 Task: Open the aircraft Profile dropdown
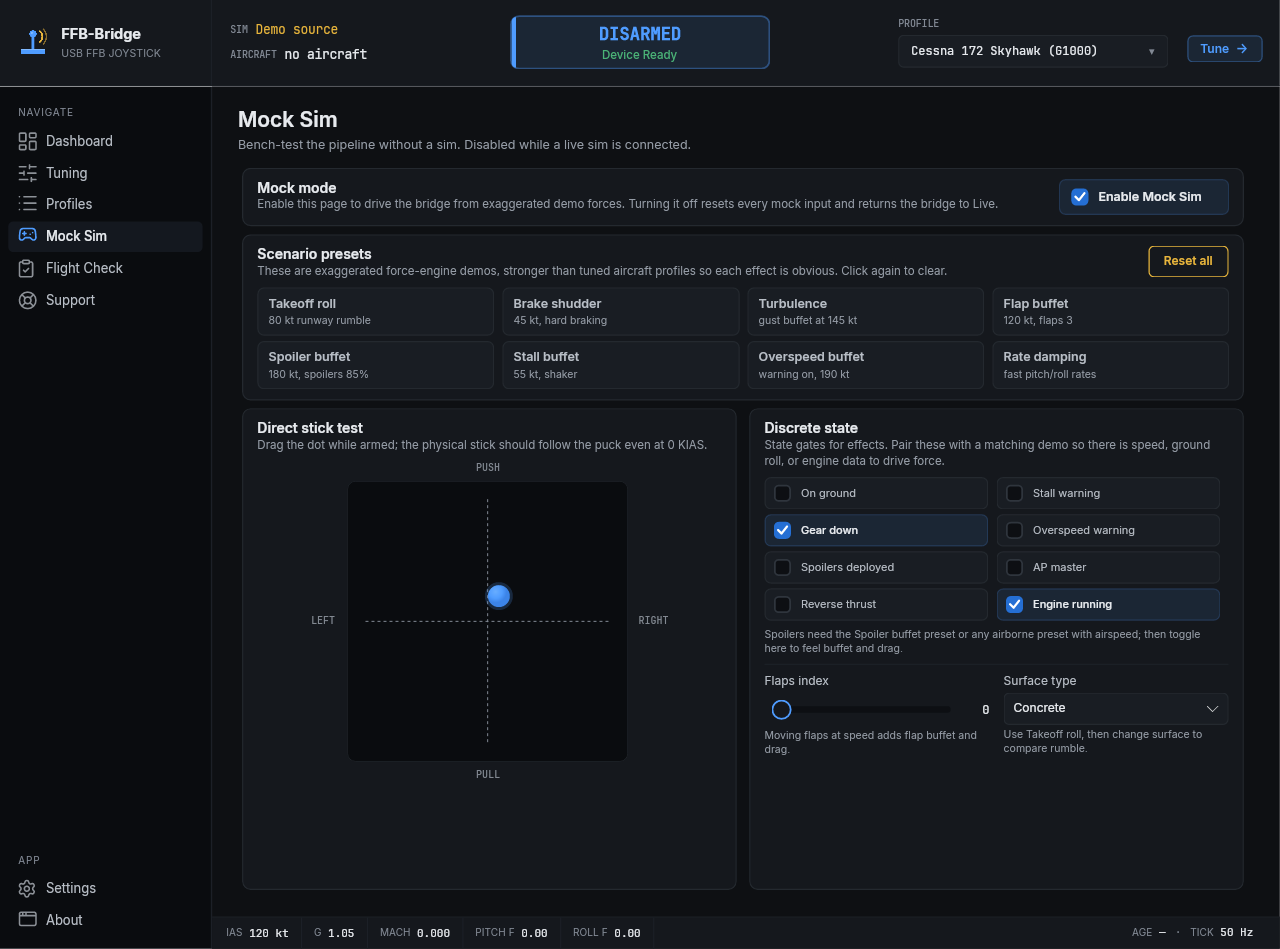(1032, 51)
